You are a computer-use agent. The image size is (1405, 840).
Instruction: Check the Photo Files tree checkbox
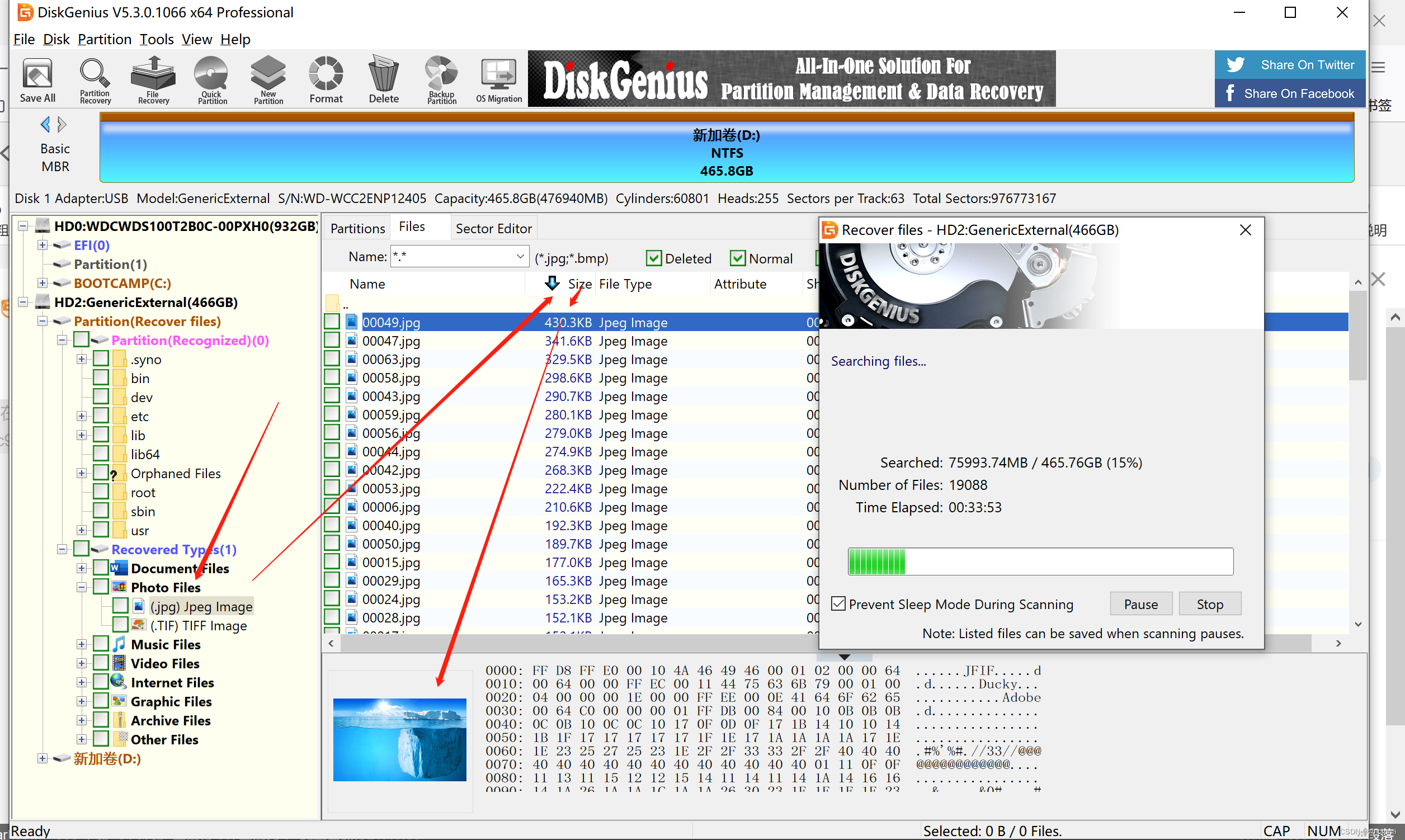tap(101, 587)
